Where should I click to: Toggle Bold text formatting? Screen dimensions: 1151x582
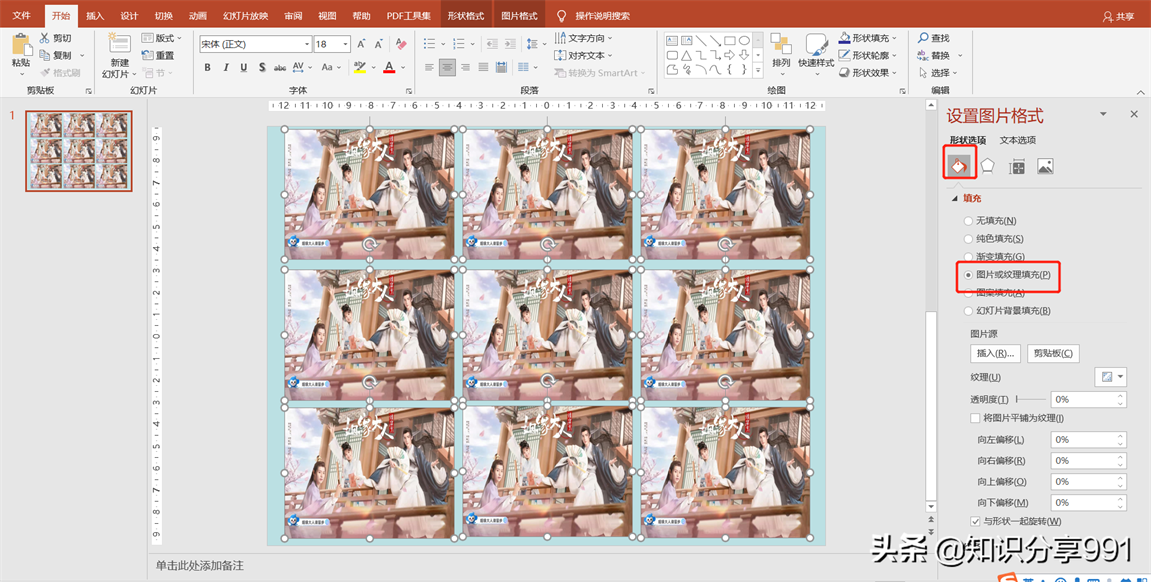[208, 68]
